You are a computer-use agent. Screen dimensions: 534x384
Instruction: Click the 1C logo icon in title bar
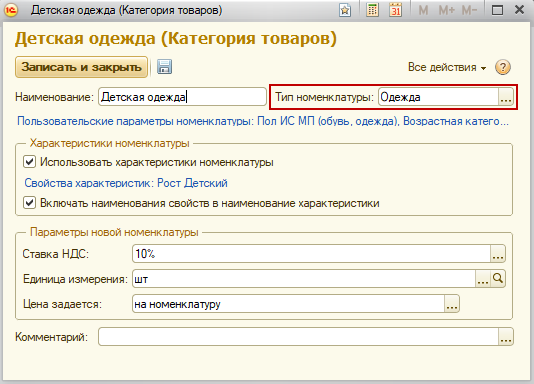[11, 10]
